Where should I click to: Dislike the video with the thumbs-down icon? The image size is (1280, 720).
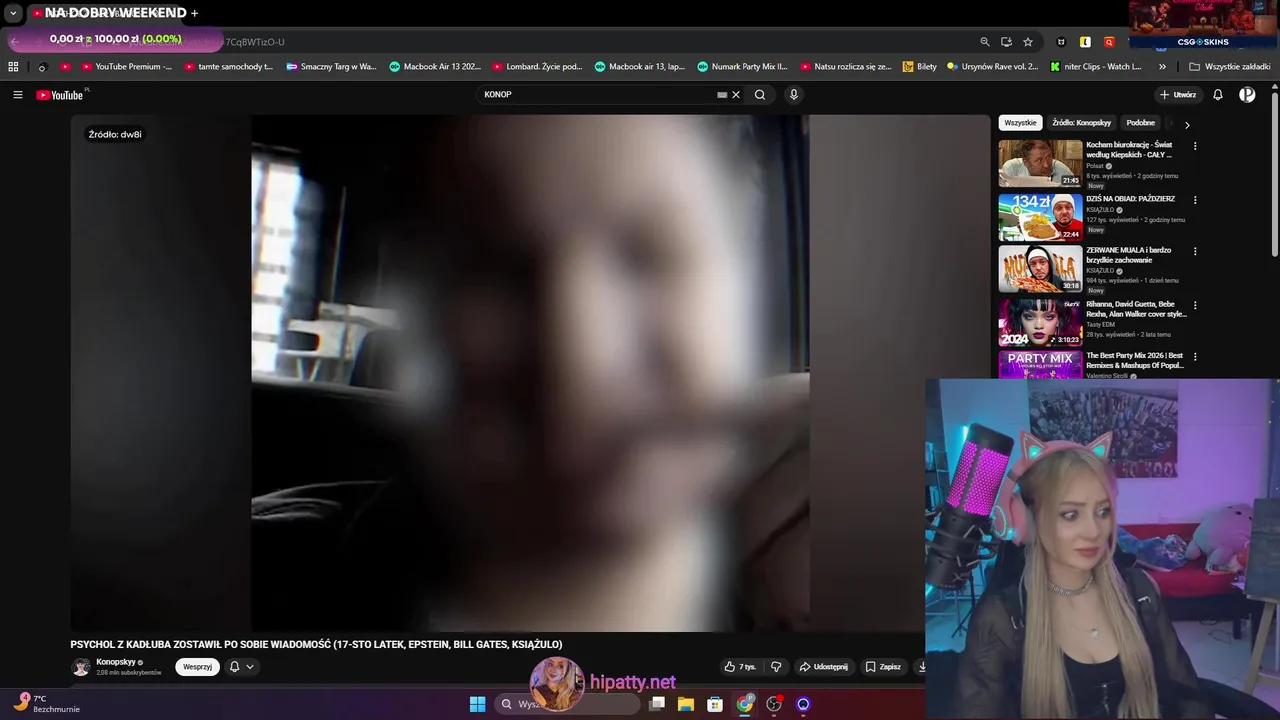pos(776,667)
